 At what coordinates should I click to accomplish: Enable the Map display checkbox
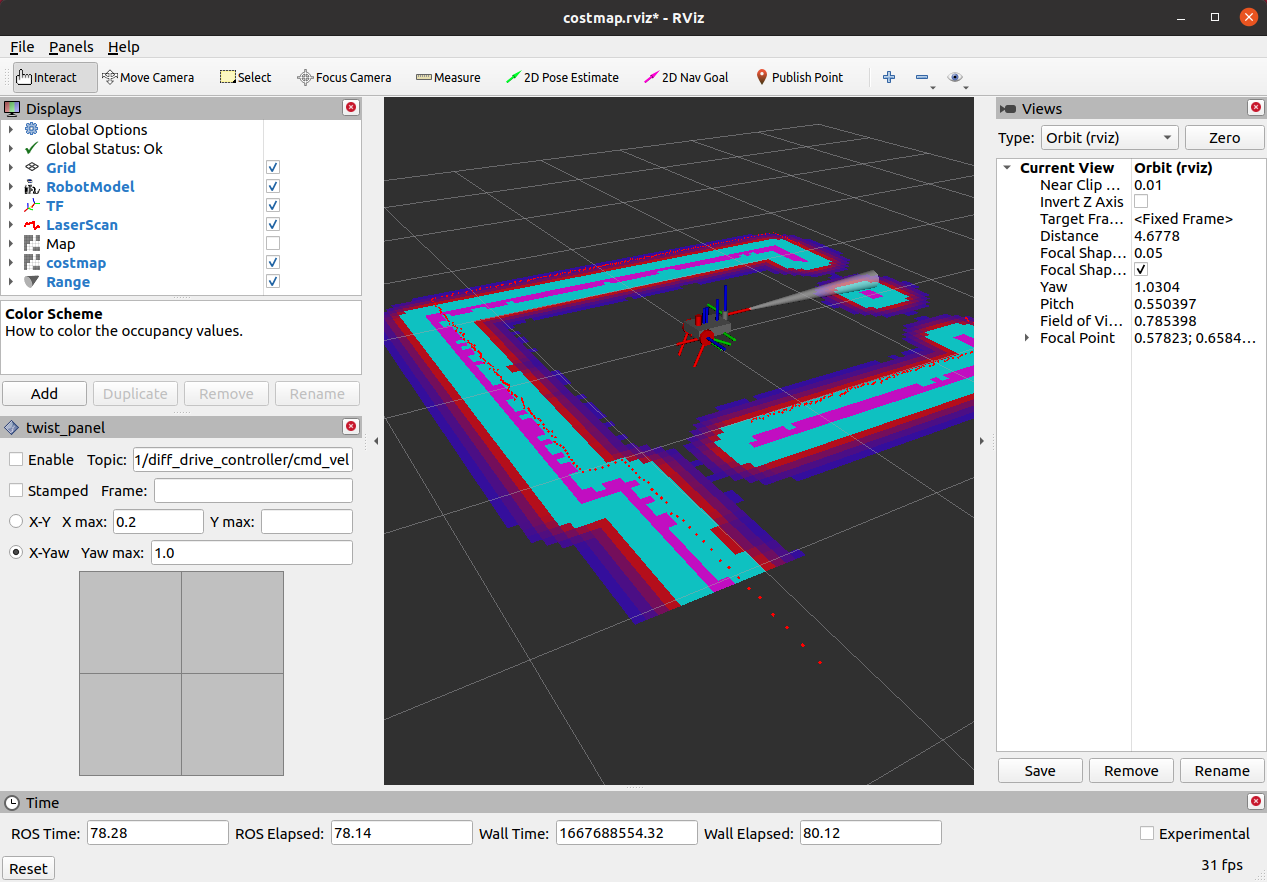pos(272,243)
